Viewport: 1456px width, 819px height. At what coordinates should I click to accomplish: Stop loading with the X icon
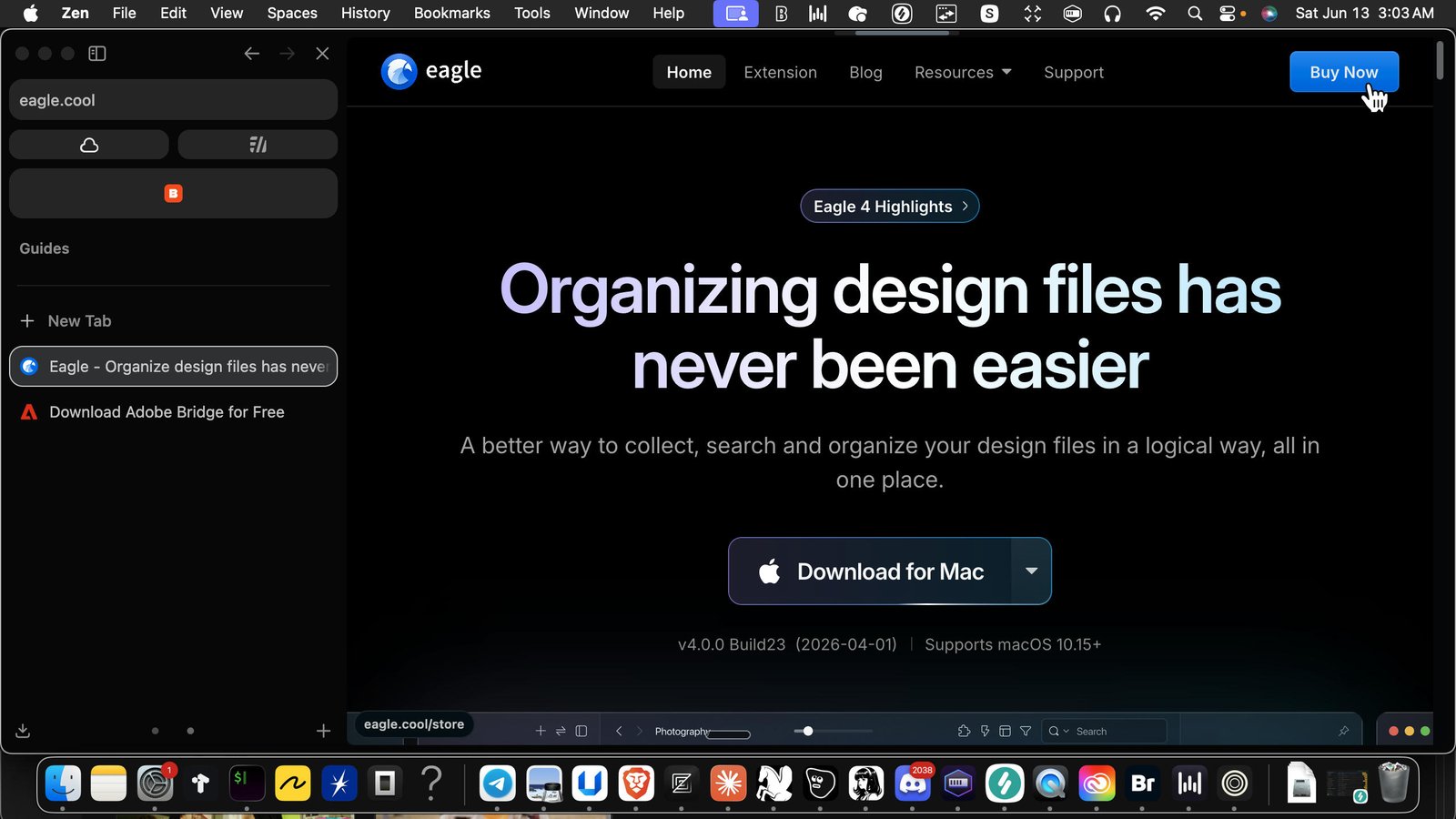pos(322,54)
